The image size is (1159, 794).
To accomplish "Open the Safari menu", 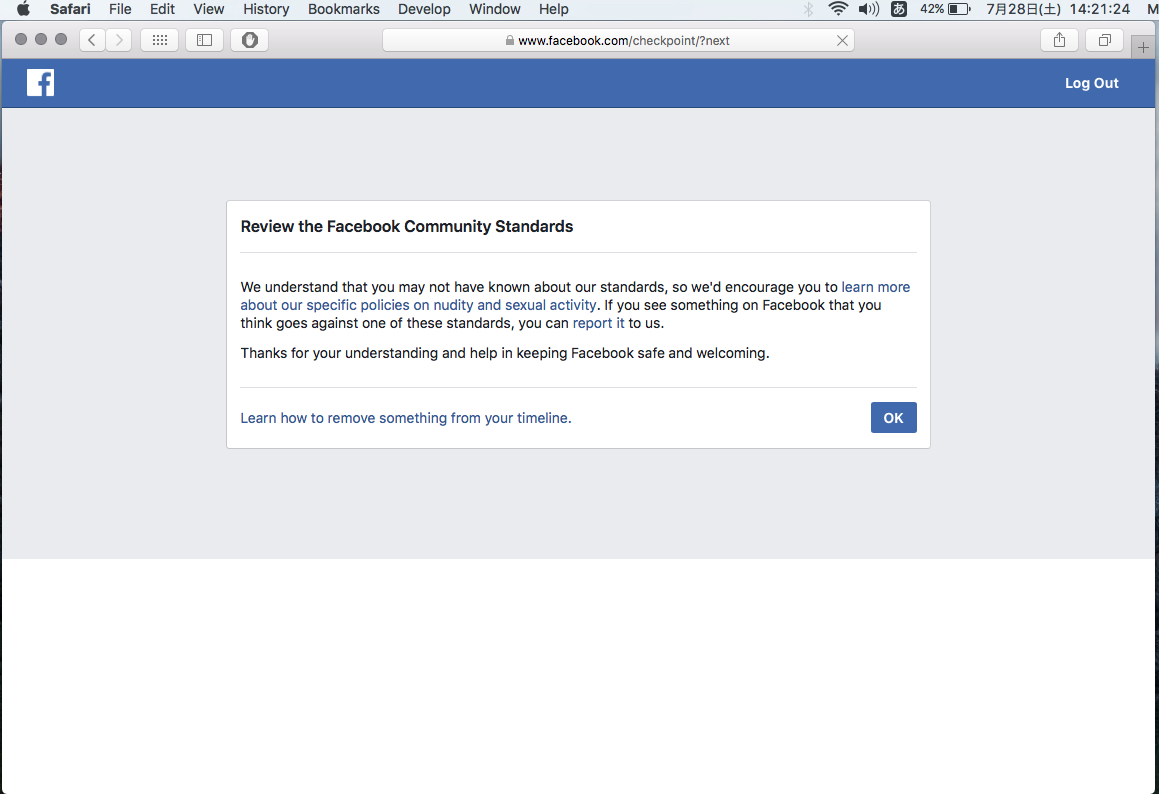I will (x=70, y=9).
